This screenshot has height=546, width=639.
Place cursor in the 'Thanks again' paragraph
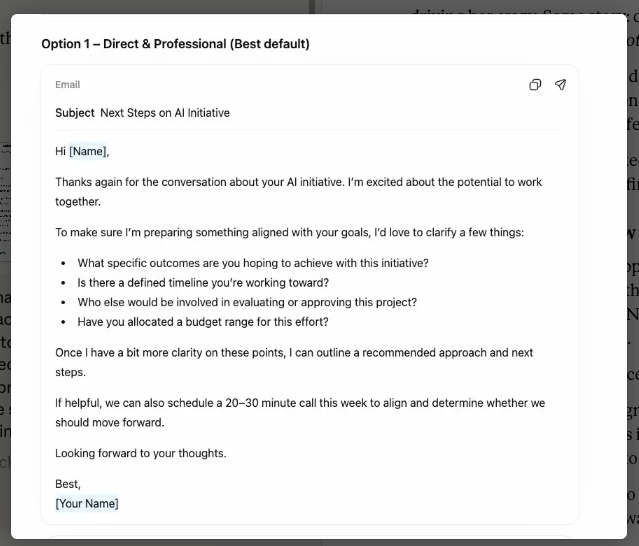[x=298, y=182]
